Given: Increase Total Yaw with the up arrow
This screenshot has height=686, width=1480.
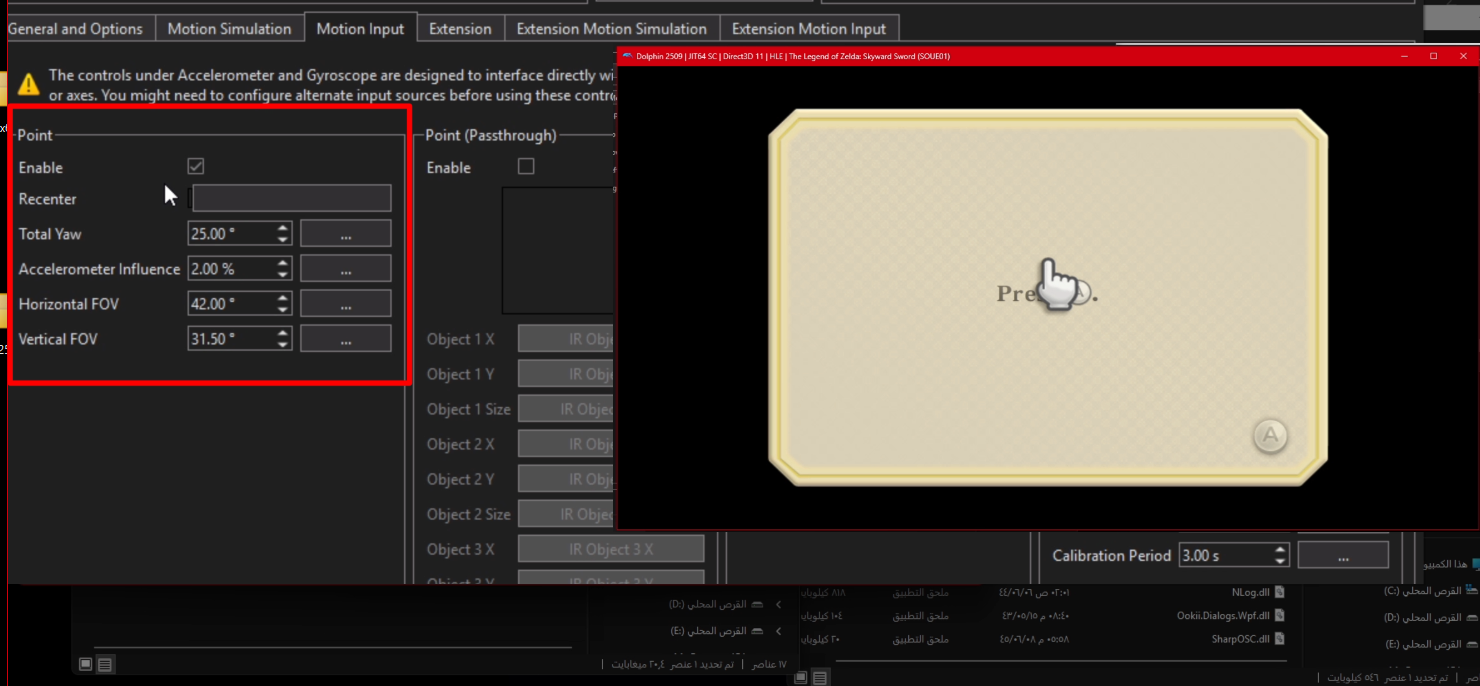Looking at the screenshot, I should click(x=283, y=228).
